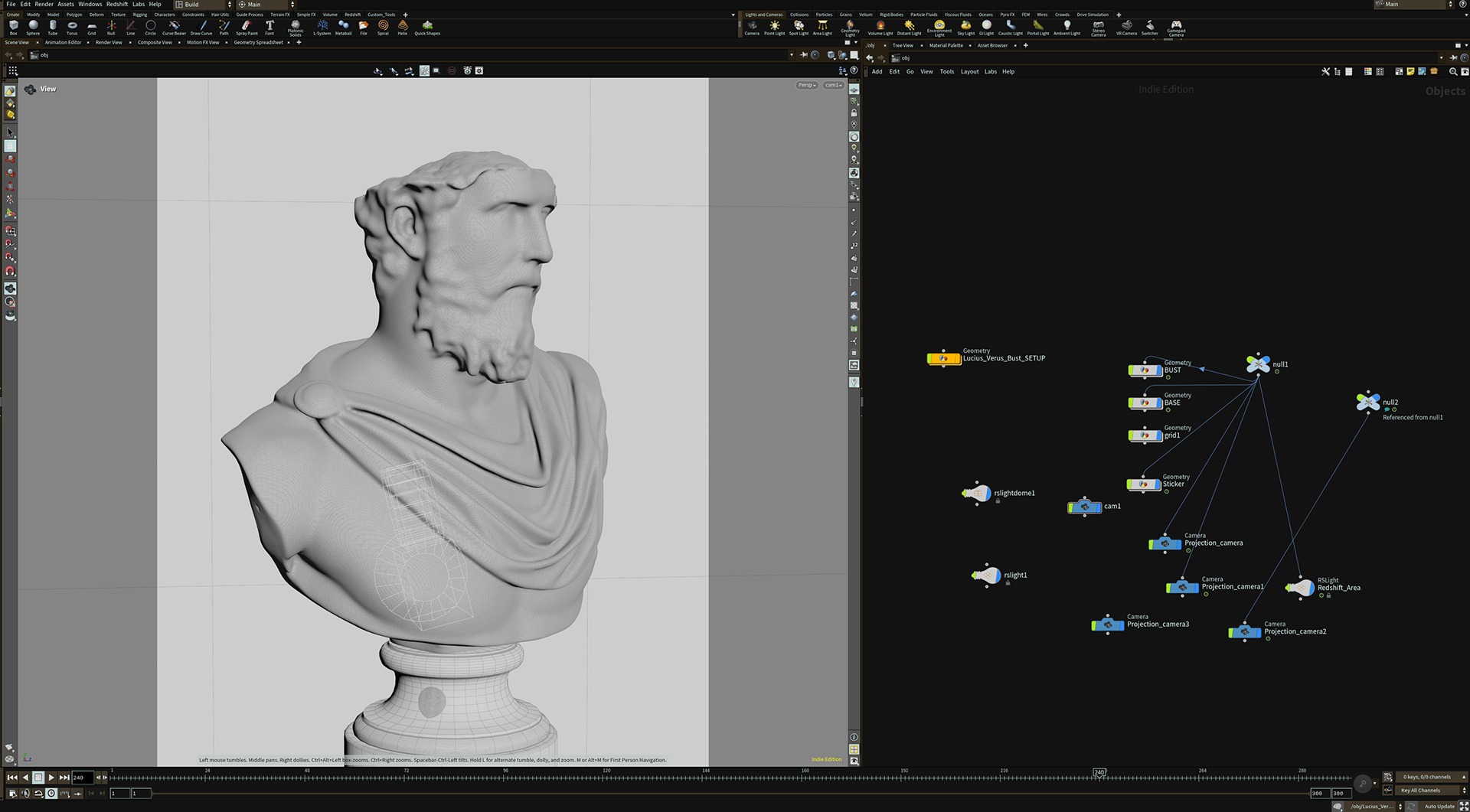The width and height of the screenshot is (1470, 812).
Task: Toggle audio on the playbar
Action: coord(25,794)
